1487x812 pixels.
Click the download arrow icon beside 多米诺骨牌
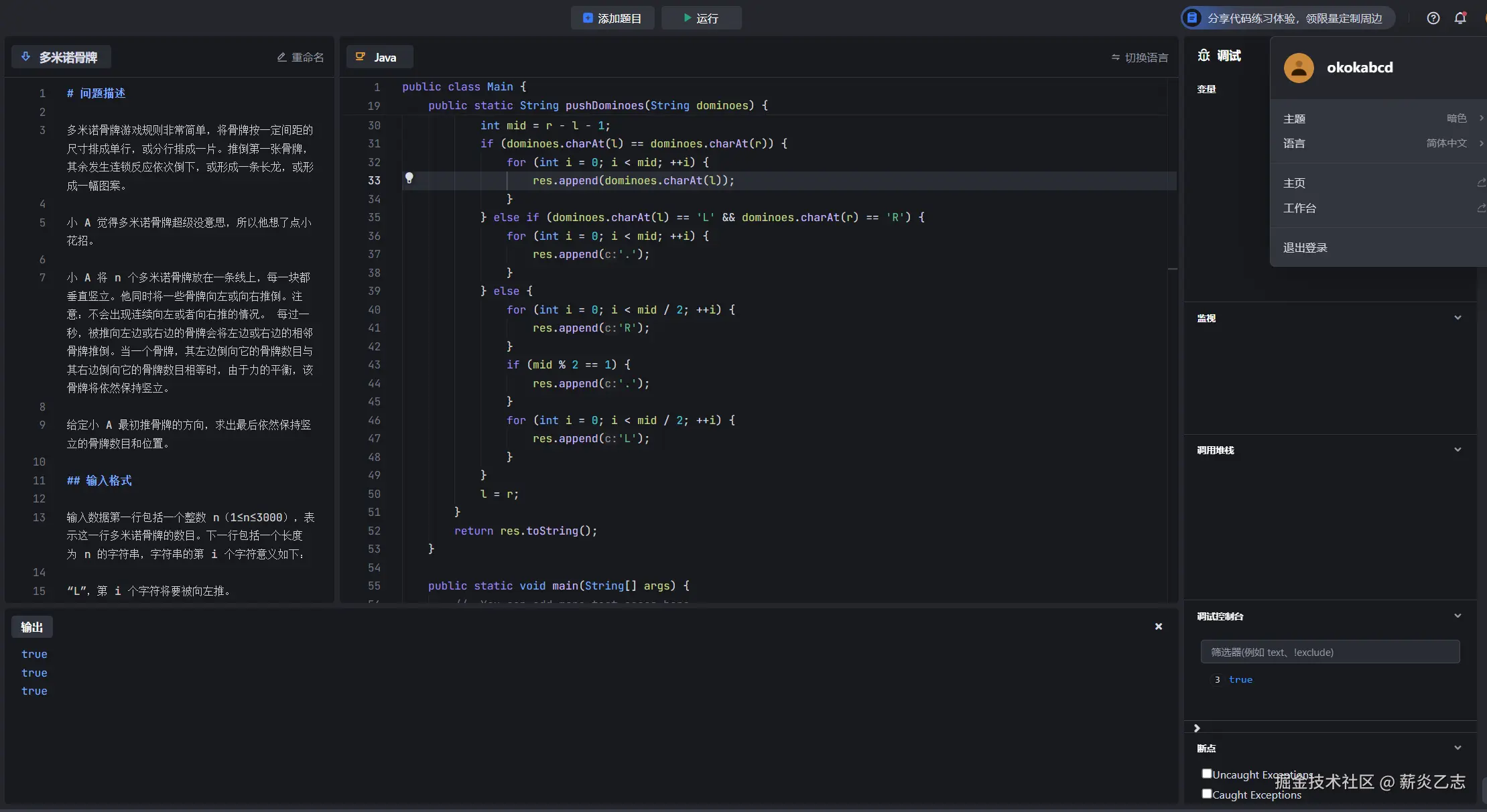click(25, 57)
